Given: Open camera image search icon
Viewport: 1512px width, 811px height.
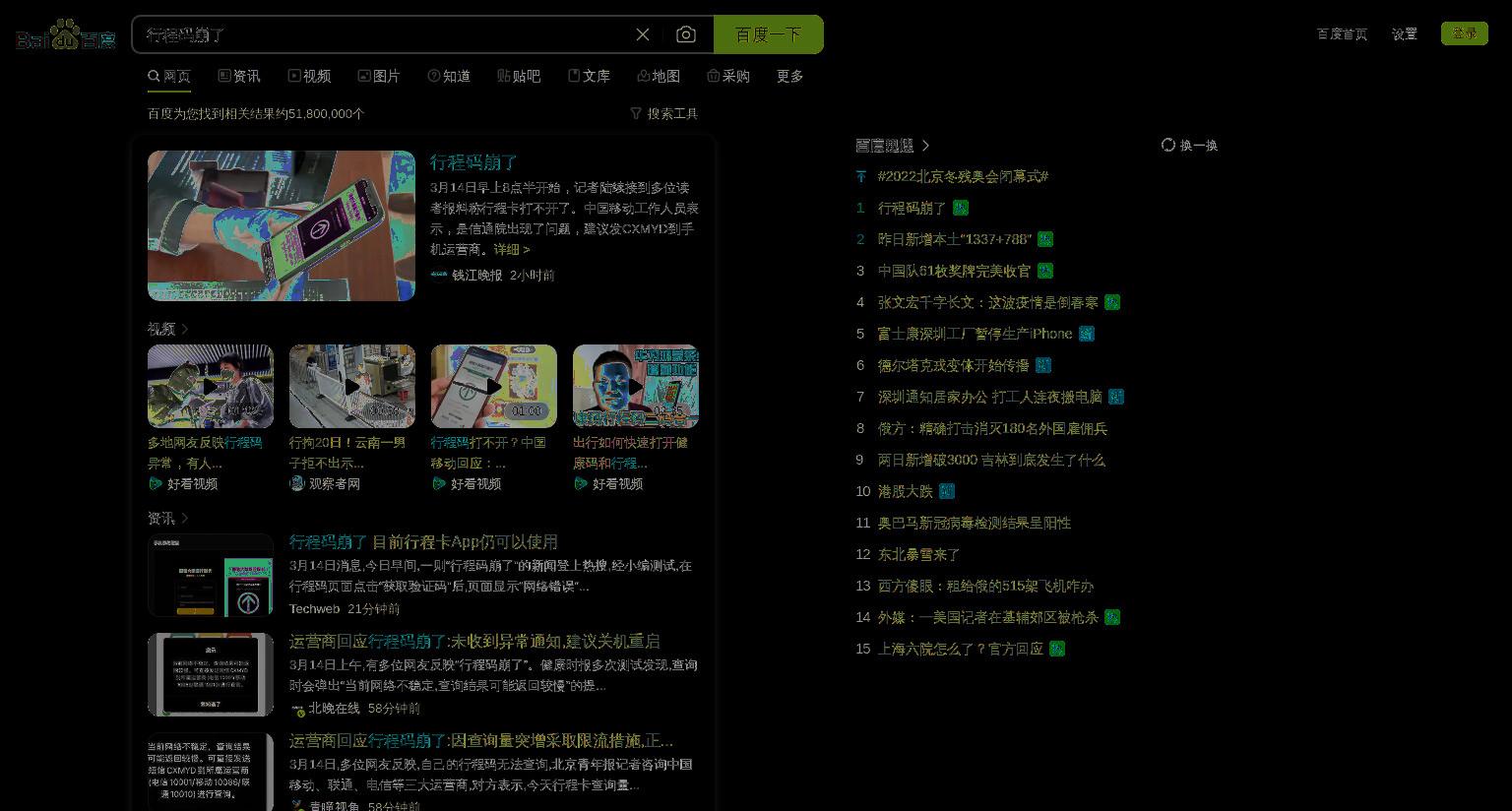Looking at the screenshot, I should [x=686, y=34].
